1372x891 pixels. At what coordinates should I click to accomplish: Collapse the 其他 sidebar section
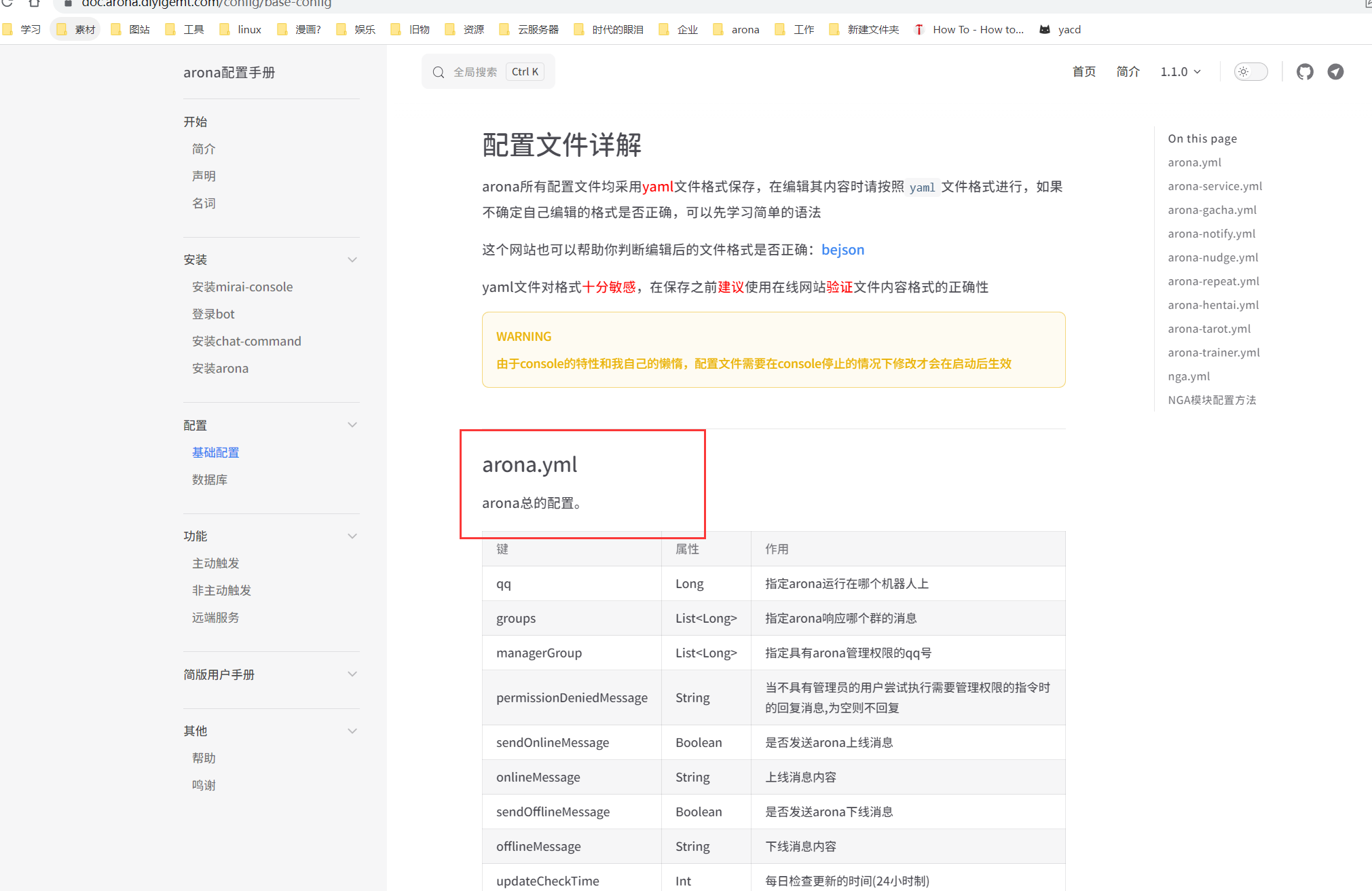pyautogui.click(x=352, y=731)
